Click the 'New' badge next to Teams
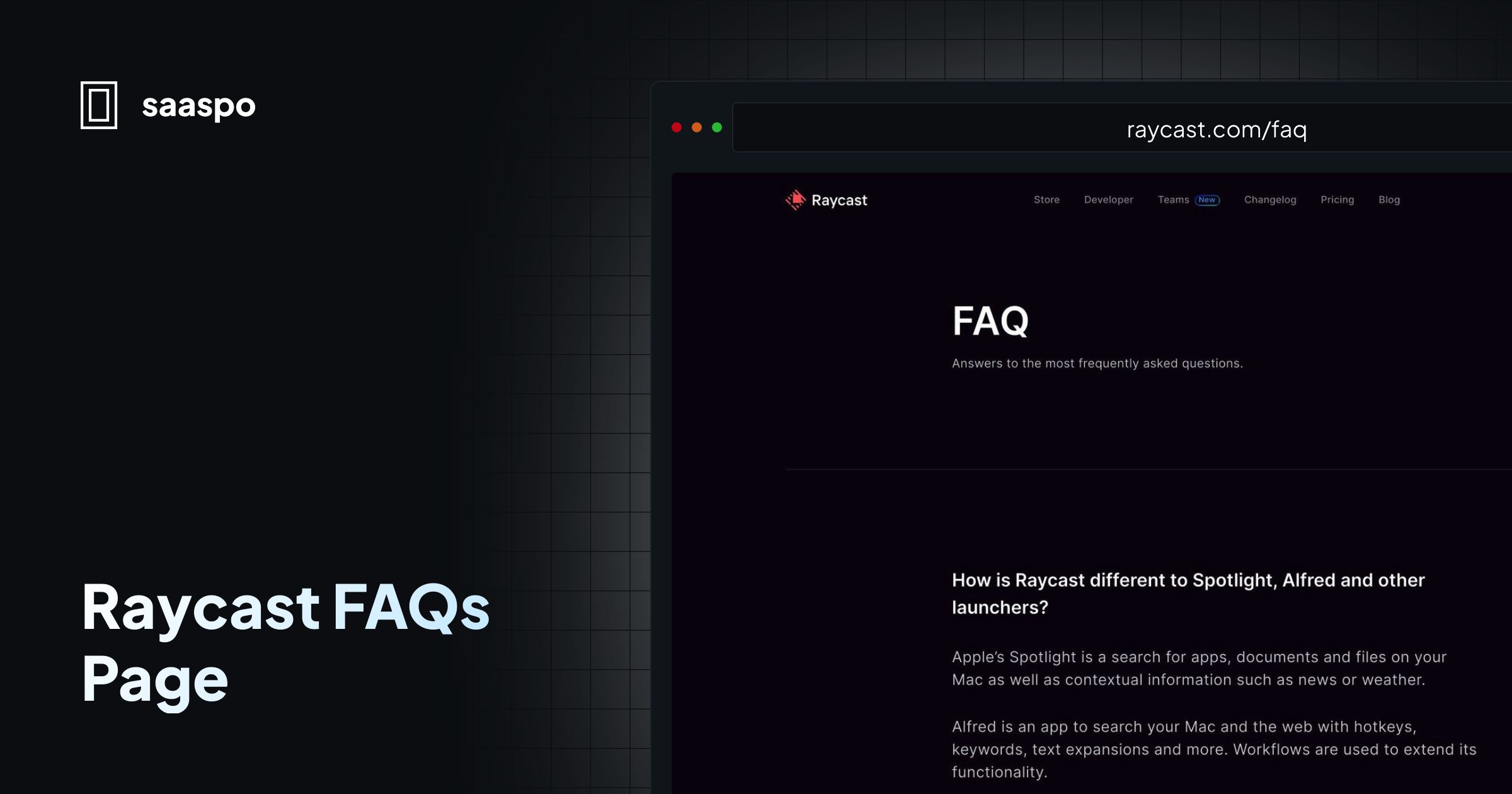The width and height of the screenshot is (1512, 794). click(x=1207, y=200)
